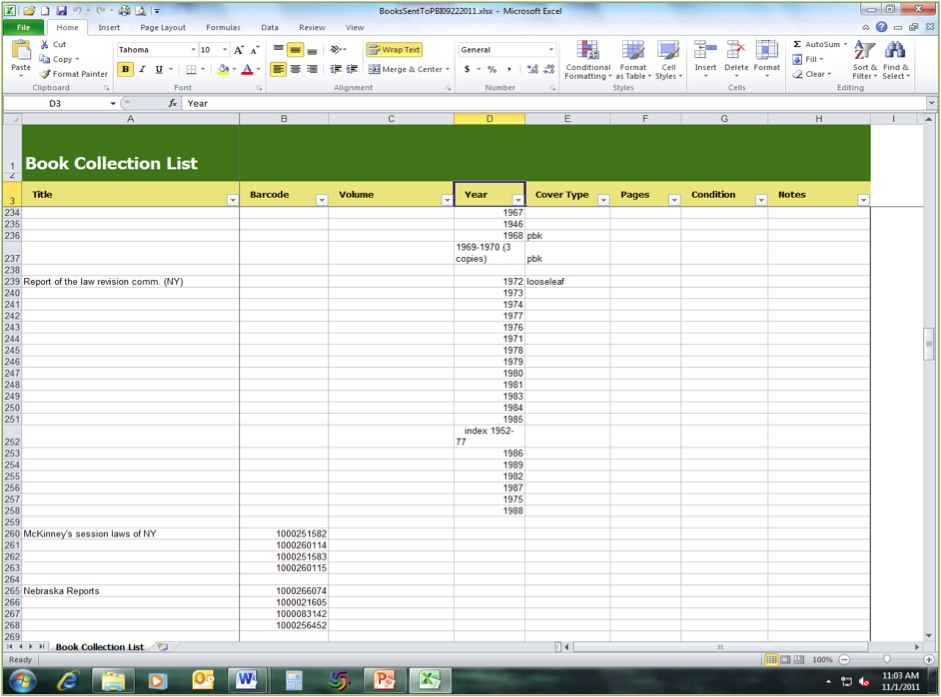The width and height of the screenshot is (941, 697).
Task: Click the Insert cells icon
Action: [705, 52]
